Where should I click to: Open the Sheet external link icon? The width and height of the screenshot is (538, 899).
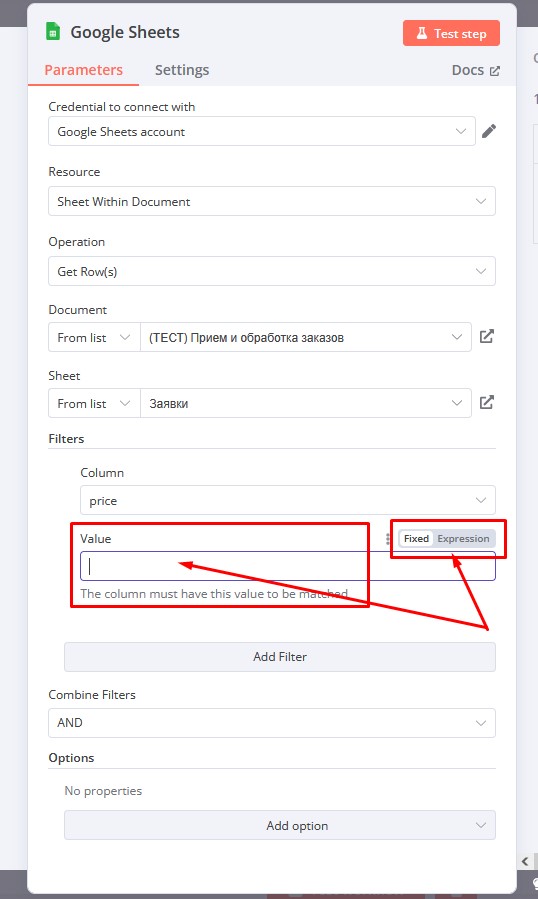point(486,402)
